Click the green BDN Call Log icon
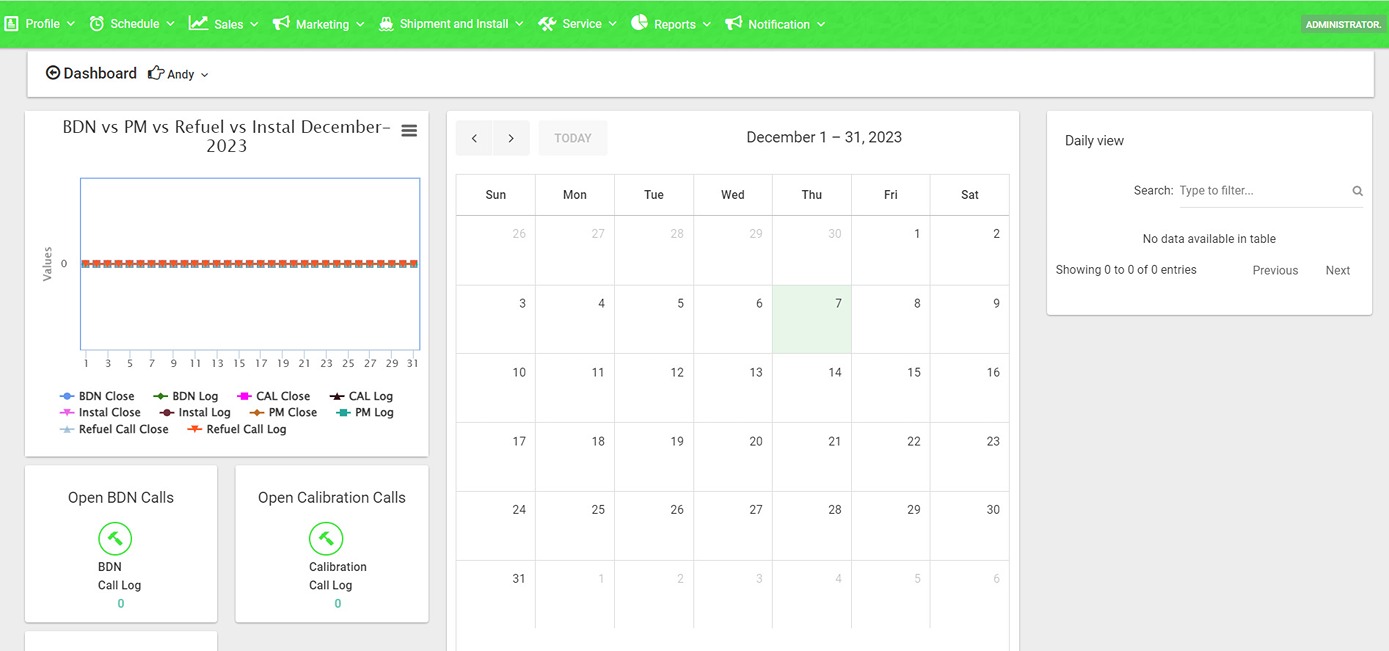1389x651 pixels. coord(115,538)
